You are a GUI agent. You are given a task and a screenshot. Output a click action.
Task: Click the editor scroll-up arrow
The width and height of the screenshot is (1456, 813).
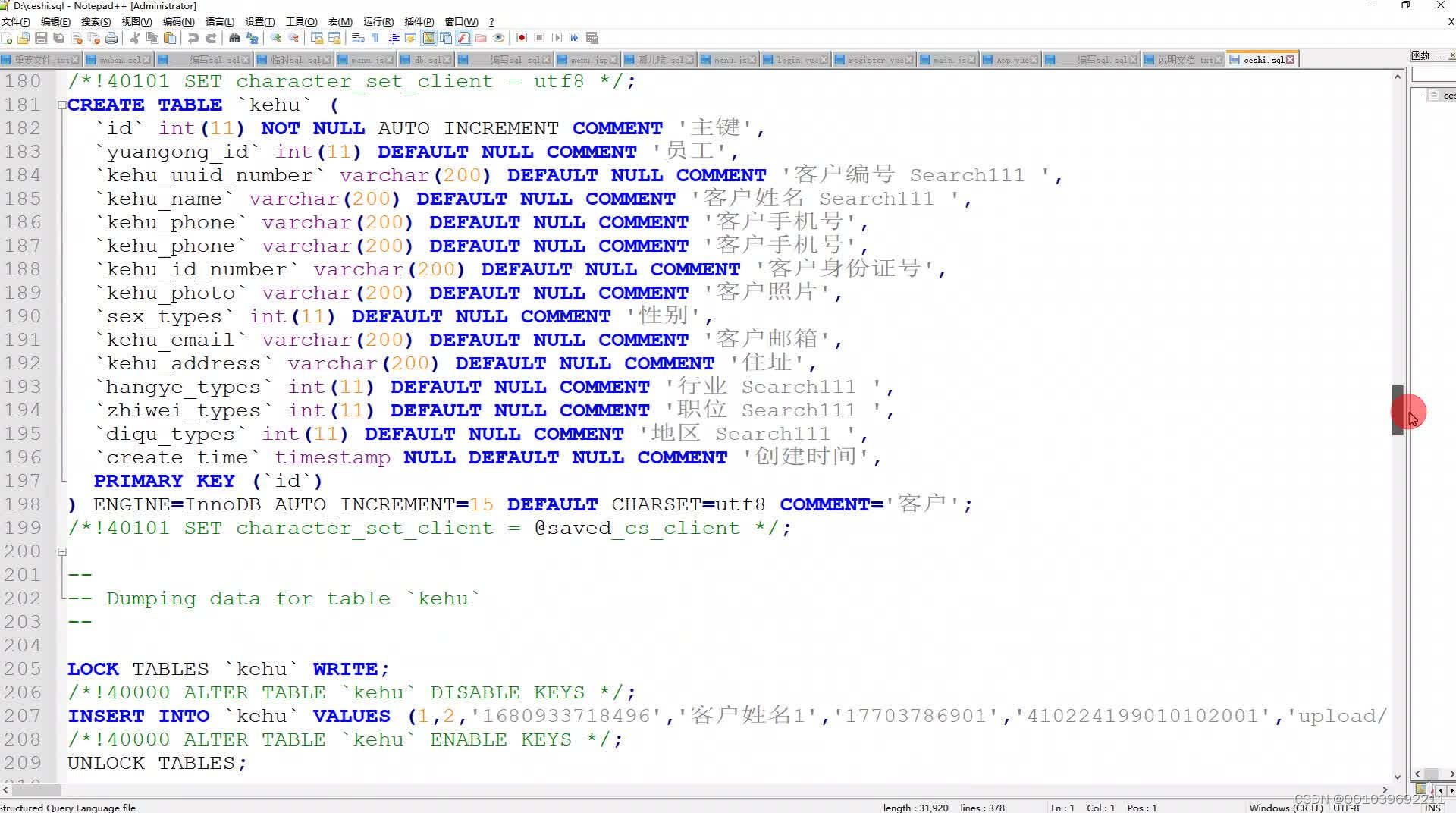pos(1398,77)
